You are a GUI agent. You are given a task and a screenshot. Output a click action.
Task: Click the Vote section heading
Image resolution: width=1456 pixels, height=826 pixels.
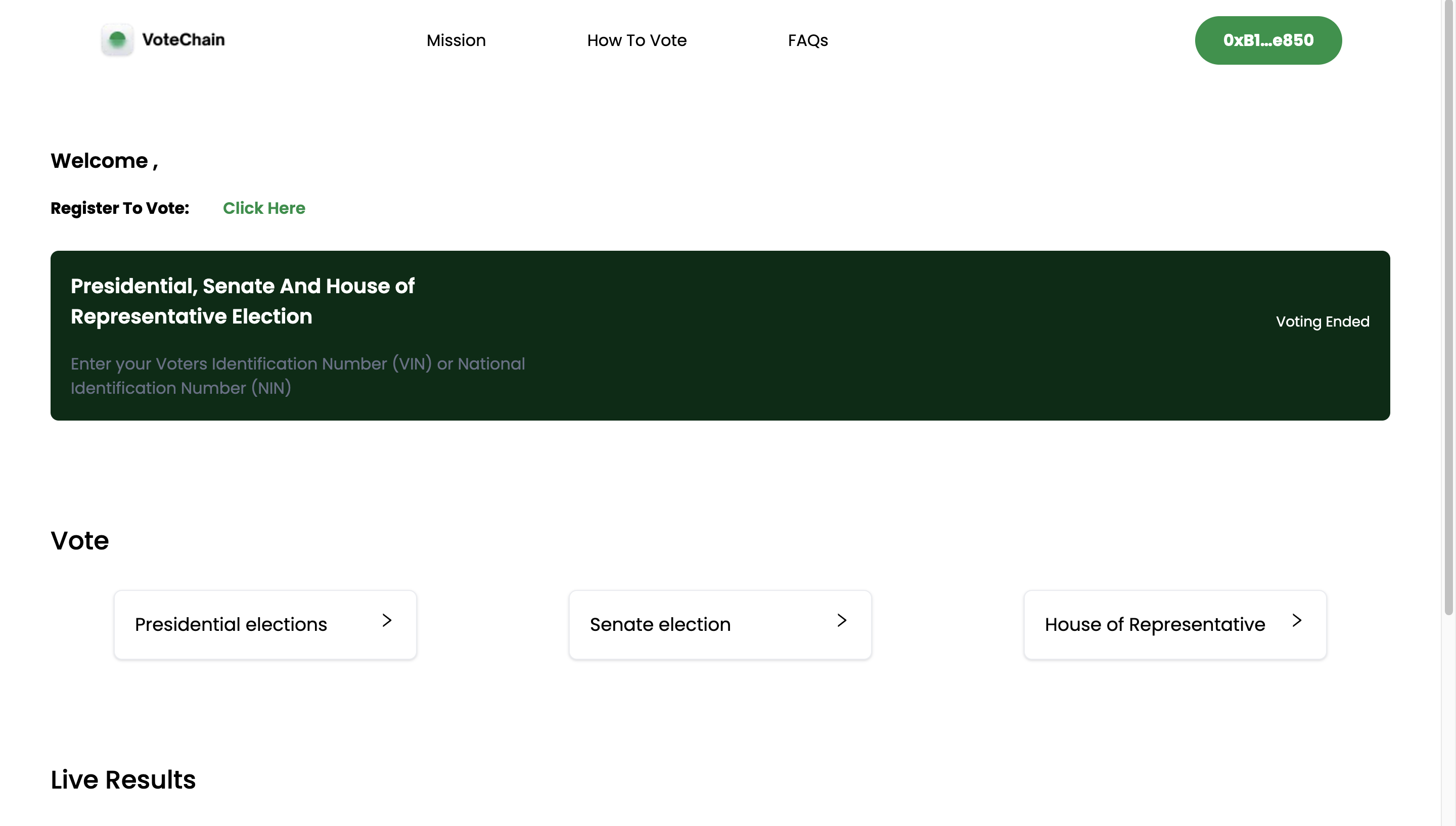(x=79, y=540)
